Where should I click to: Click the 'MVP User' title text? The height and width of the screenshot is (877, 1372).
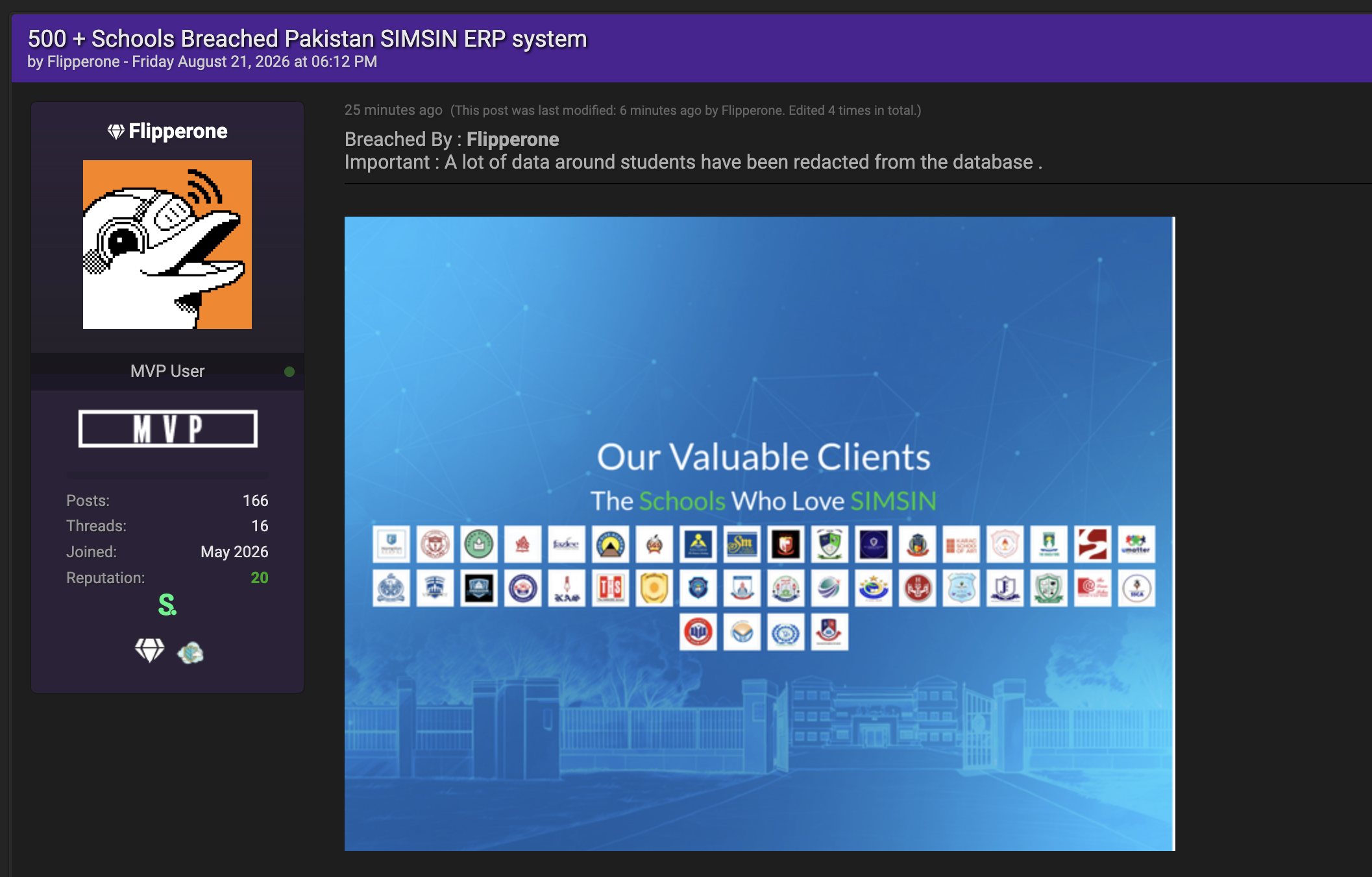(167, 371)
